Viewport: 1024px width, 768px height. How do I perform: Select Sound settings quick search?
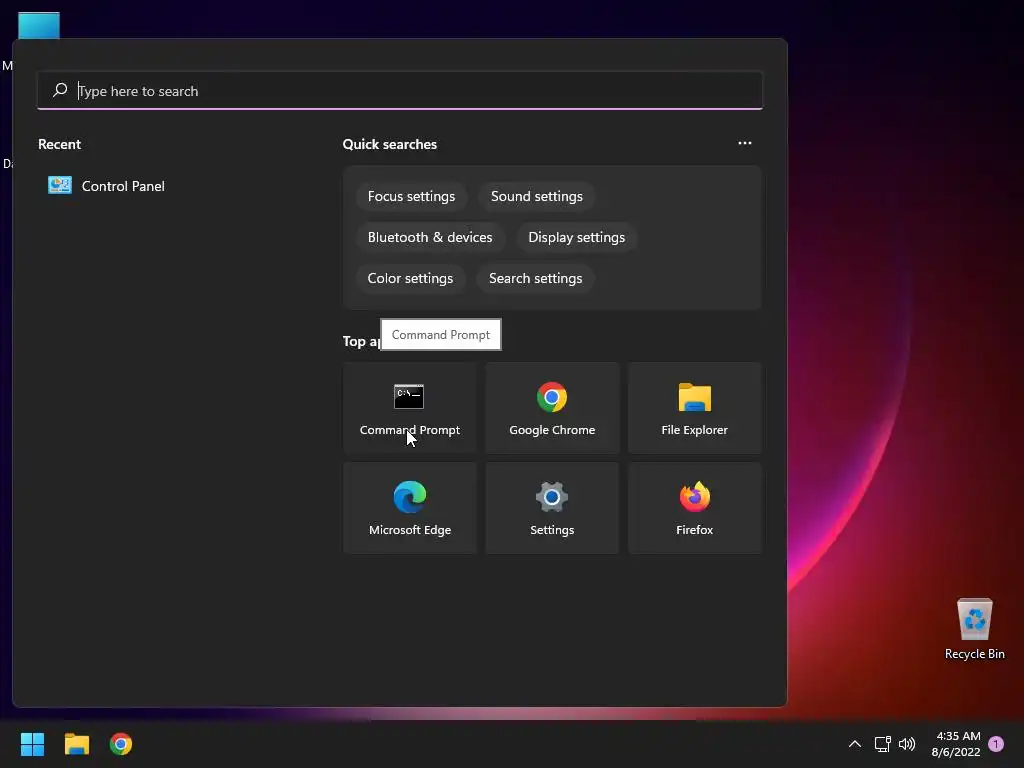click(537, 197)
